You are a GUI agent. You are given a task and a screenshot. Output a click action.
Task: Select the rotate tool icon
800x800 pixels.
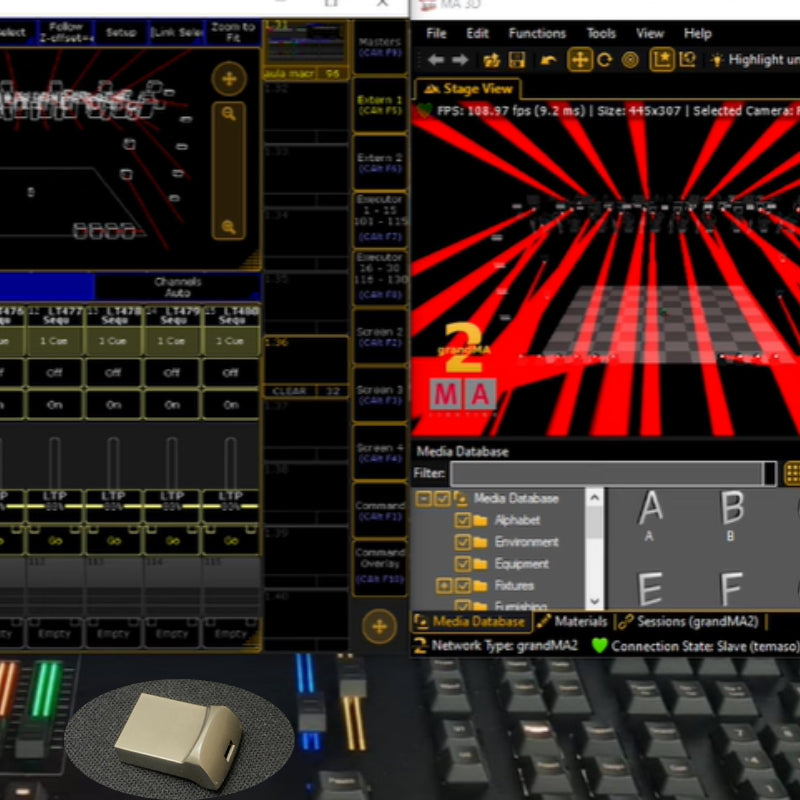pyautogui.click(x=604, y=60)
